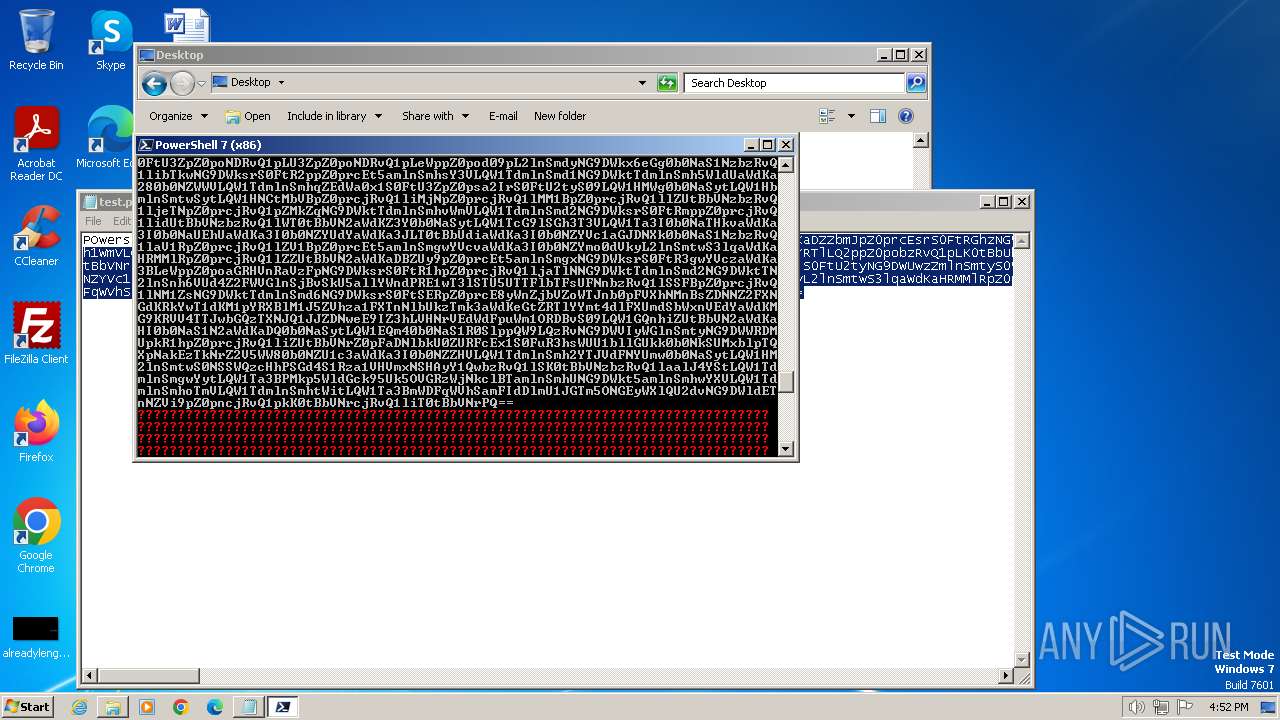Open the Word document icon on desktop
The width and height of the screenshot is (1280, 720).
(x=187, y=26)
